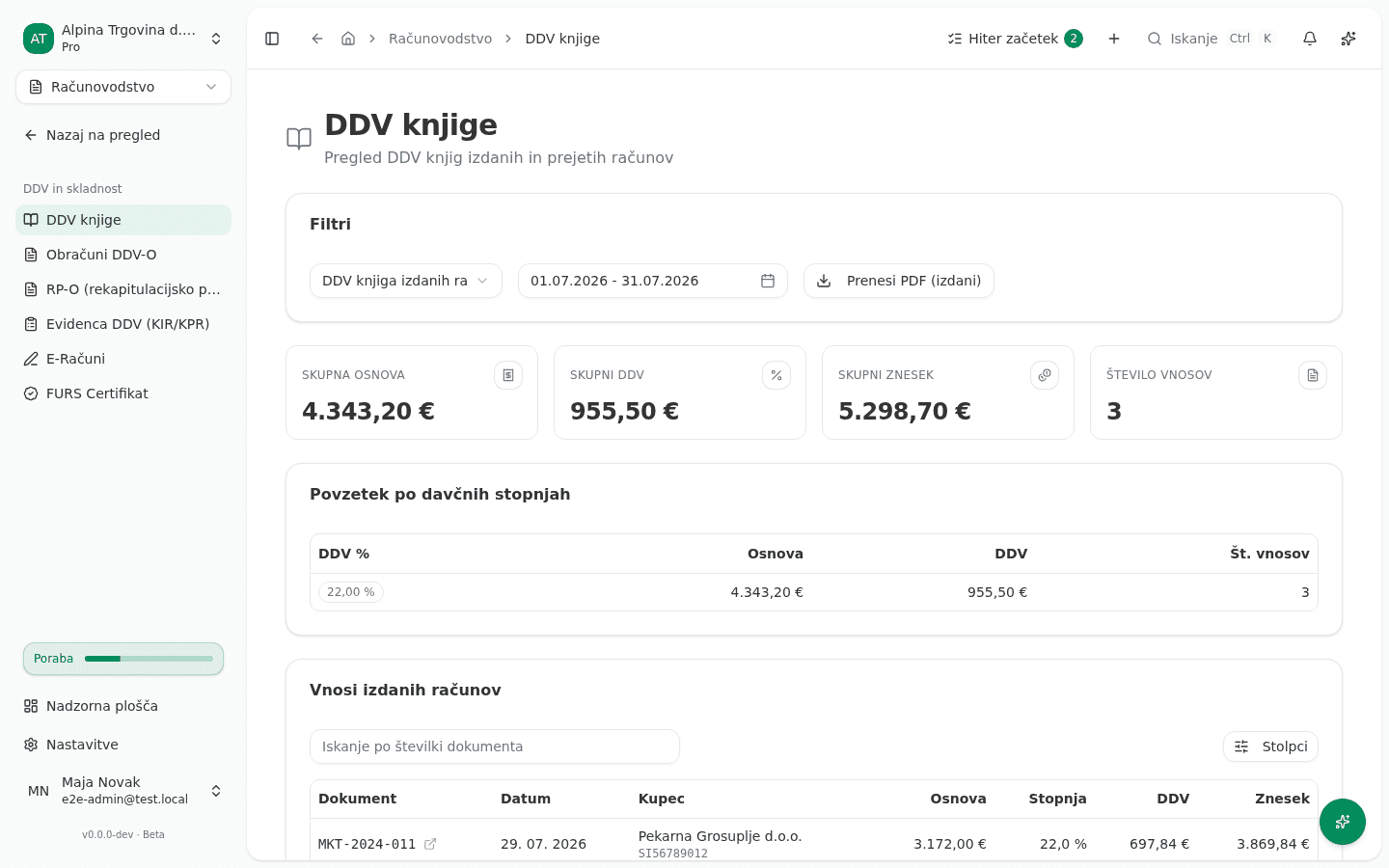Image resolution: width=1389 pixels, height=868 pixels.
Task: Click the MN user avatar
Action: click(39, 791)
